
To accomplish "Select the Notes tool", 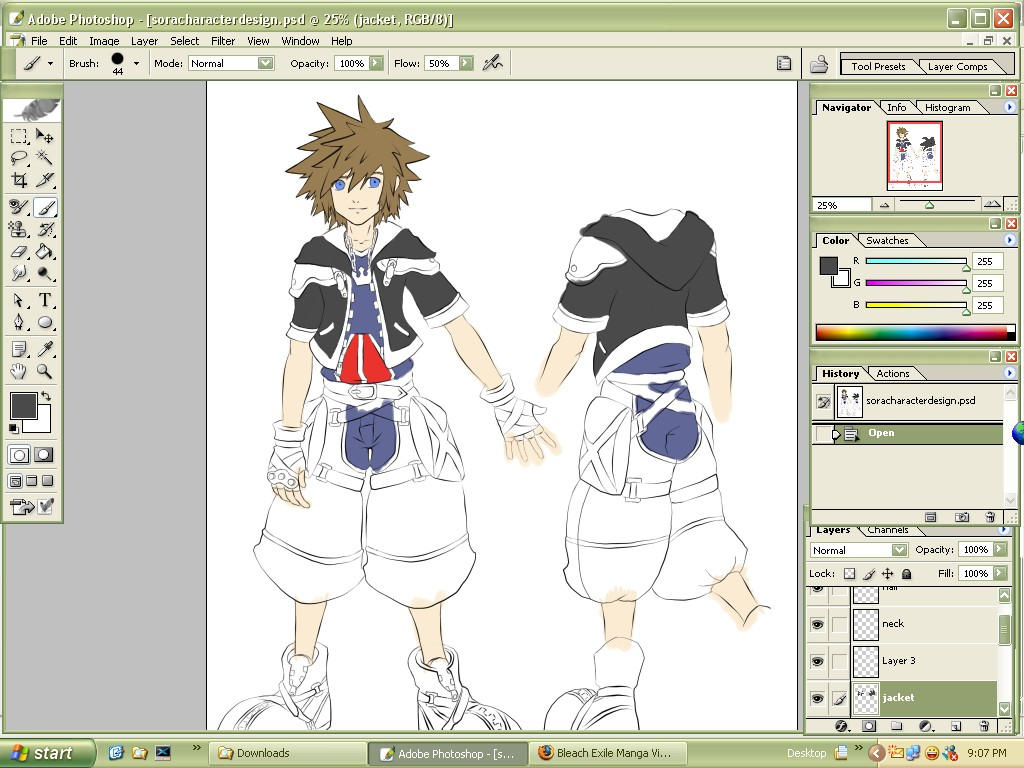I will click(19, 349).
